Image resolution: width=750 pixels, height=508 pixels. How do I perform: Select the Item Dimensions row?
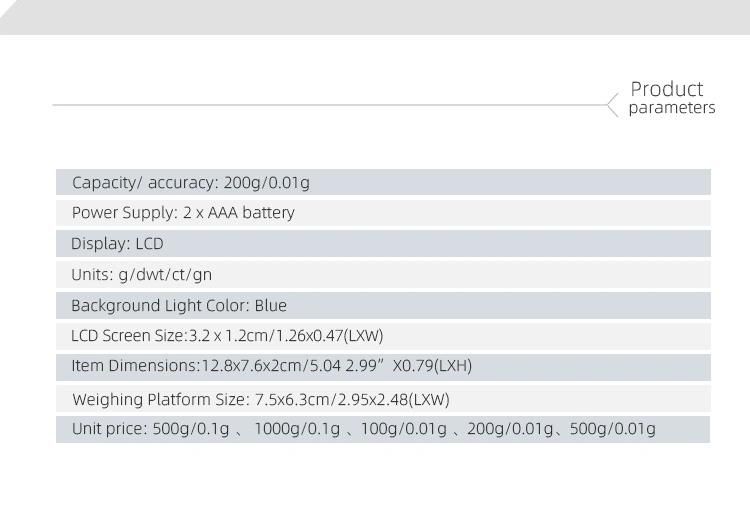tap(383, 366)
